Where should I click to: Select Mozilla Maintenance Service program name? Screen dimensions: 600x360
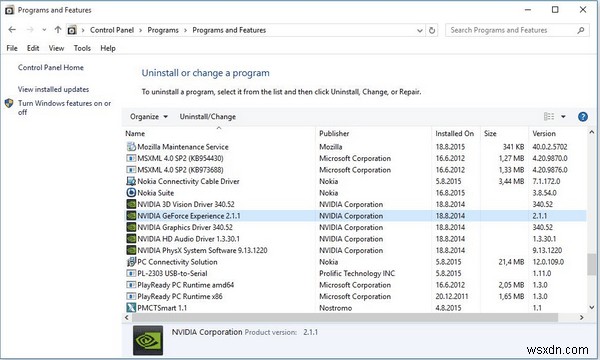(183, 147)
